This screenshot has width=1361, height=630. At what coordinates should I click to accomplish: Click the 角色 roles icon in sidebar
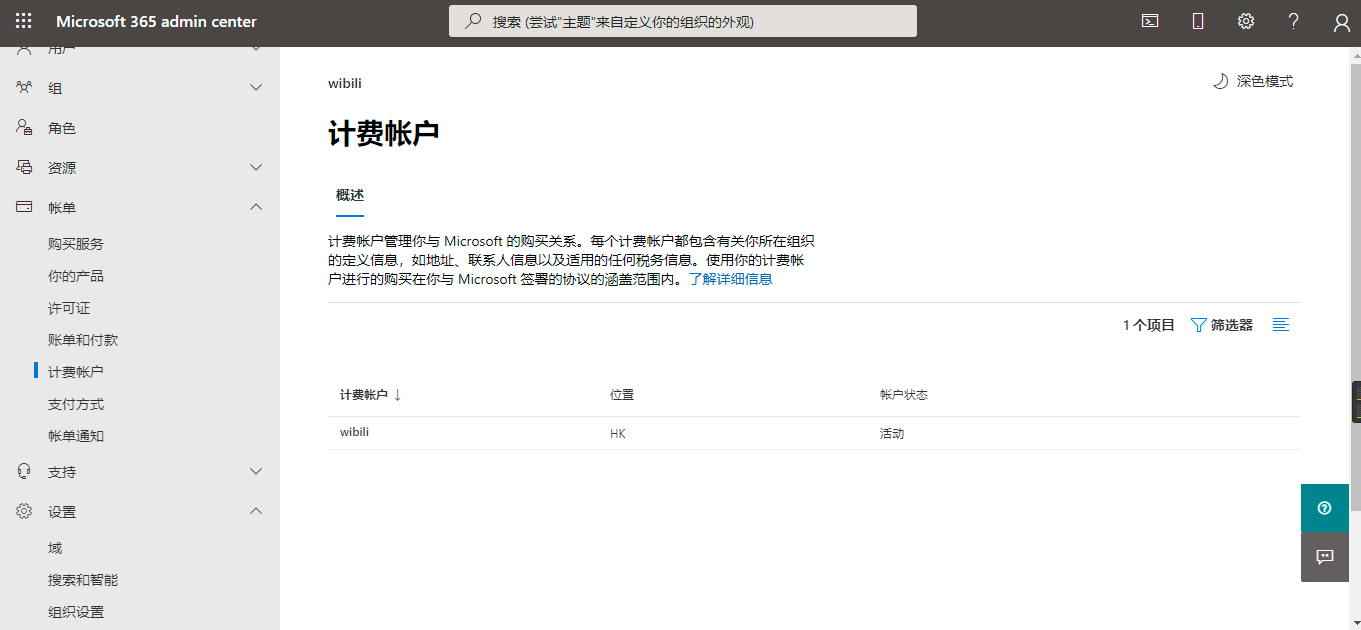24,128
